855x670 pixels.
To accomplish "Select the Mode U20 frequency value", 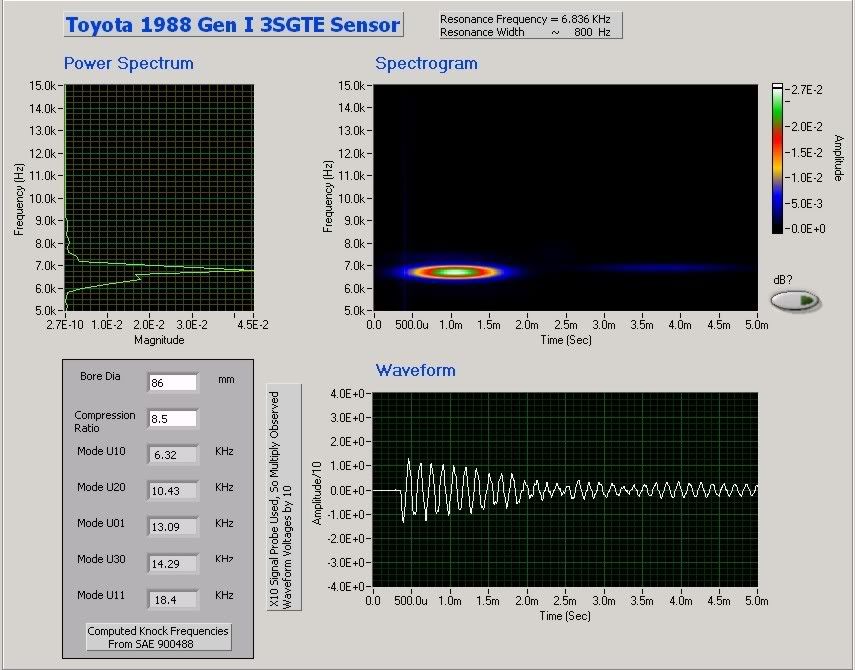I will click(172, 490).
